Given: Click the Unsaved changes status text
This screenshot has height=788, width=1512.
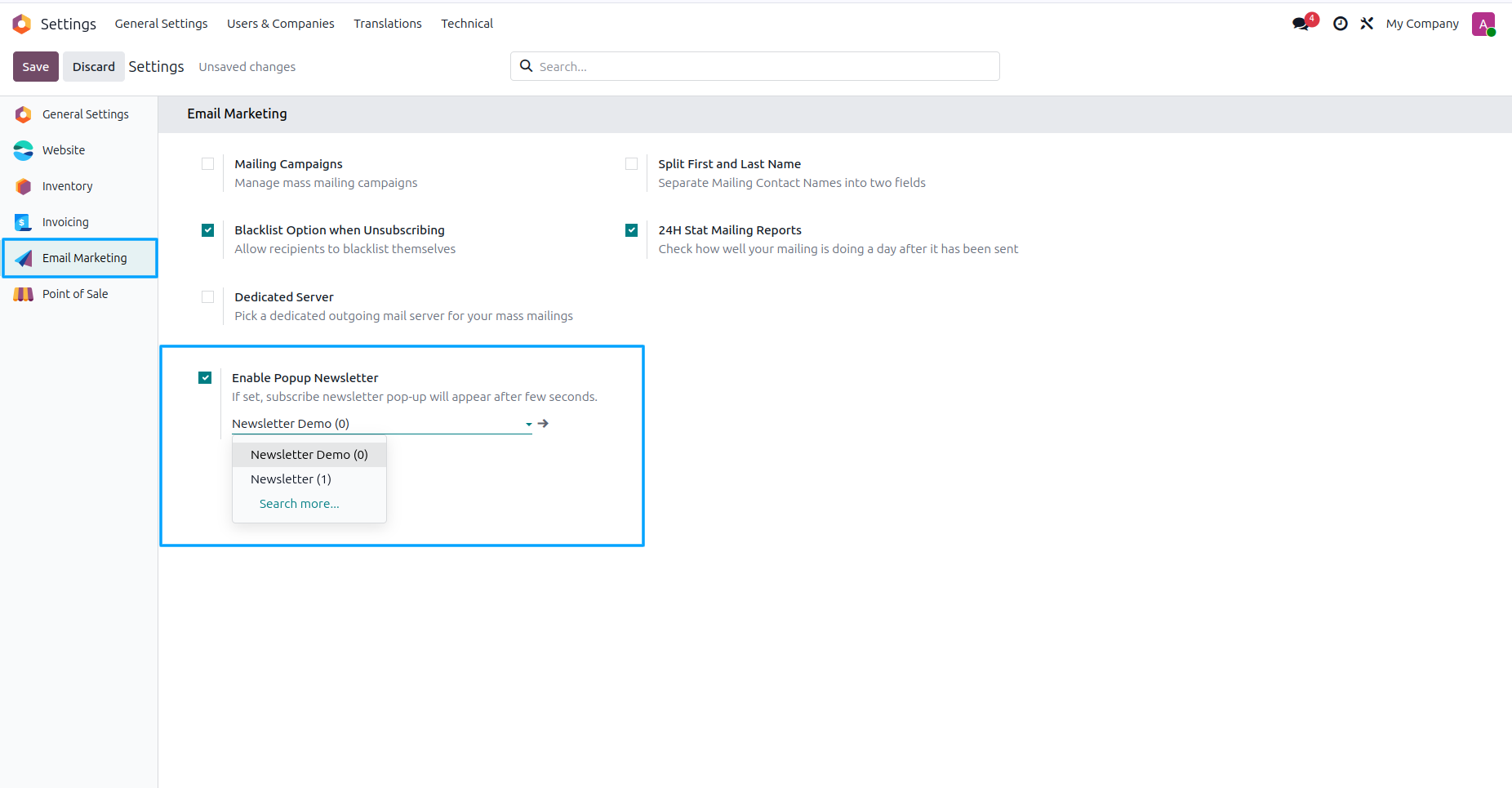Looking at the screenshot, I should coord(247,67).
